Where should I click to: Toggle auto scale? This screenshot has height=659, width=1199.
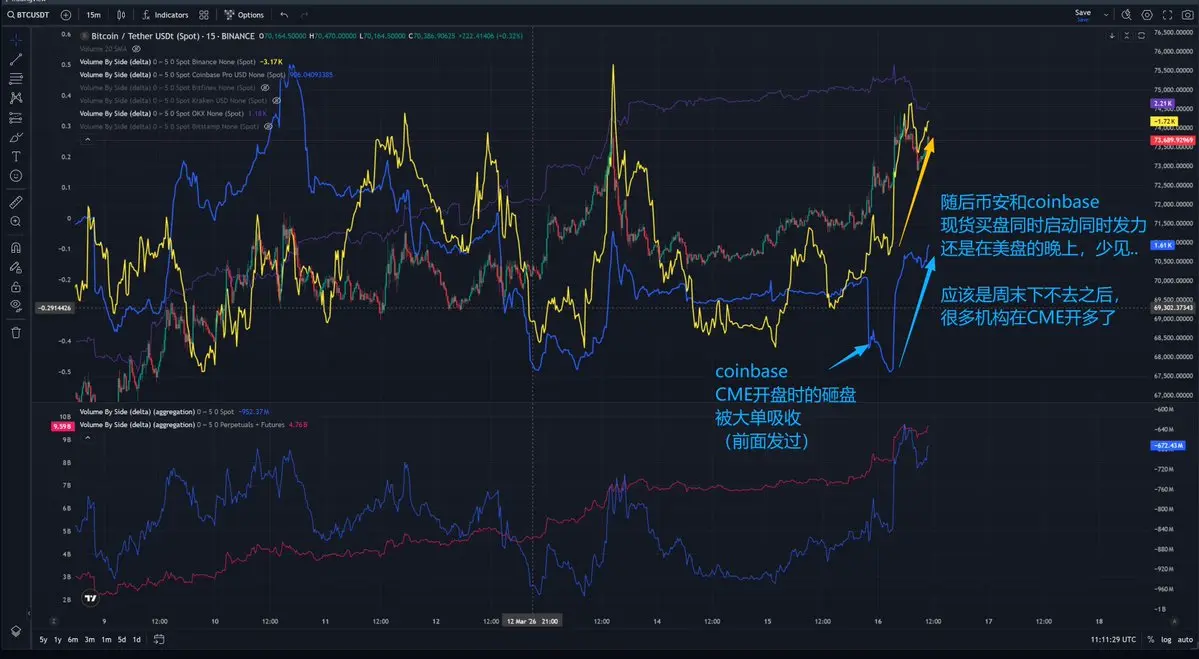point(1184,639)
